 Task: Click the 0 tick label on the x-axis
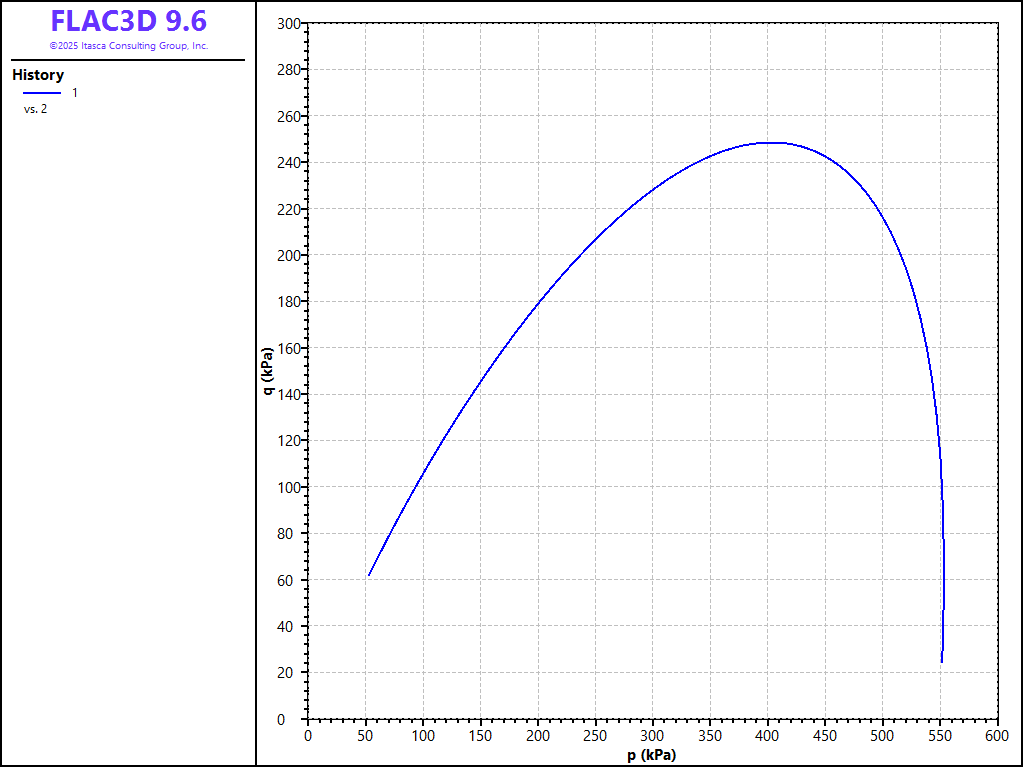(308, 735)
